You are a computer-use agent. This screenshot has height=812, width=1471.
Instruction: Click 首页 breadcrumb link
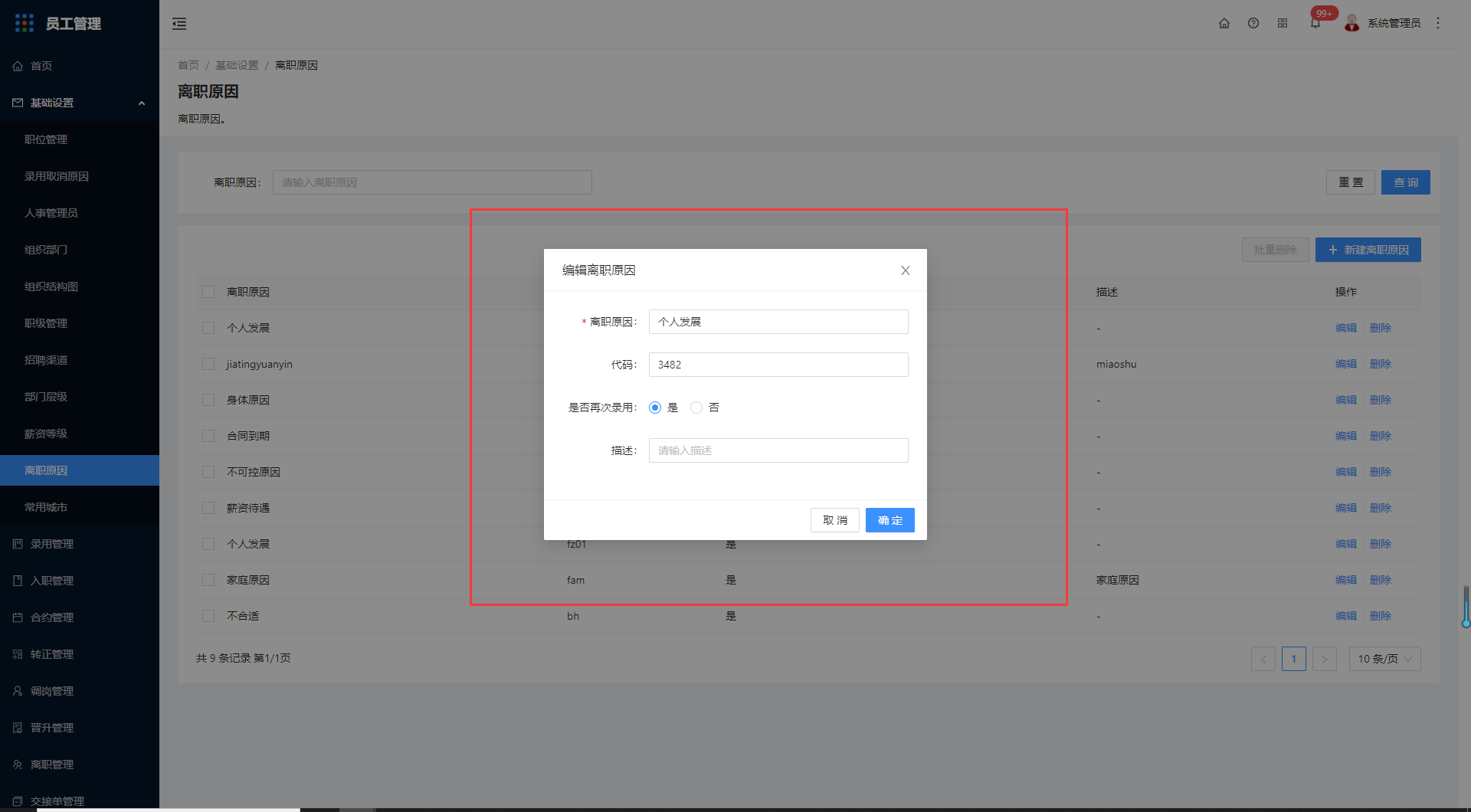click(188, 65)
